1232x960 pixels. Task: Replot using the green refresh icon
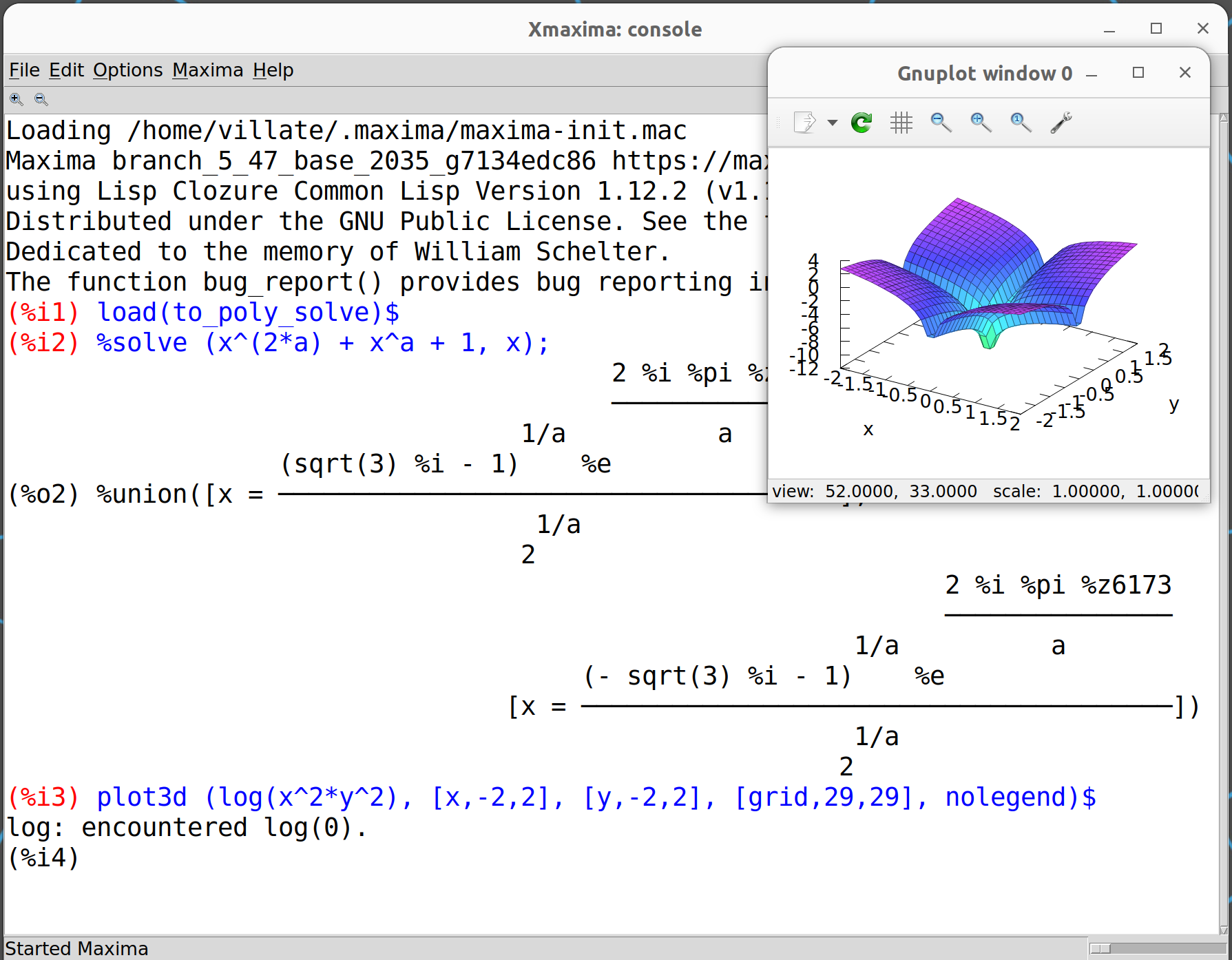click(x=862, y=123)
